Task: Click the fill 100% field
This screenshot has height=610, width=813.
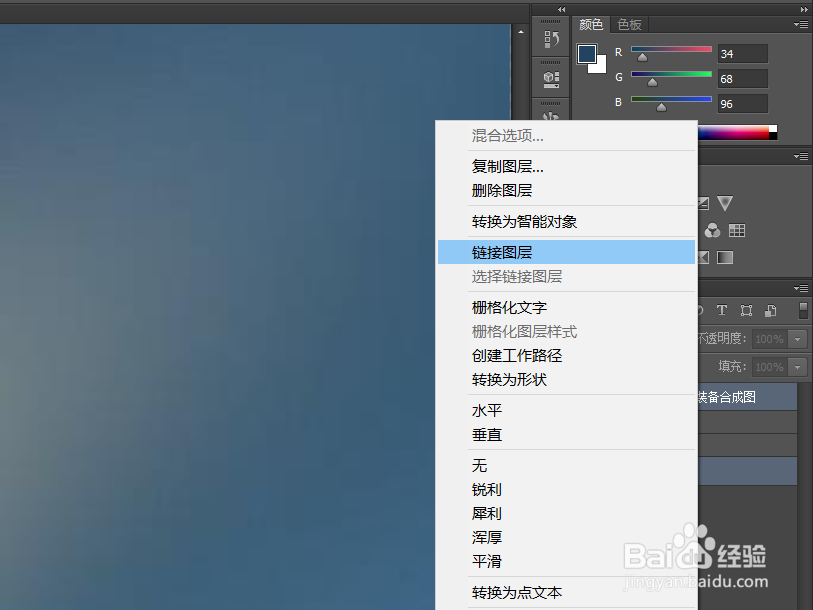Action: pos(770,367)
